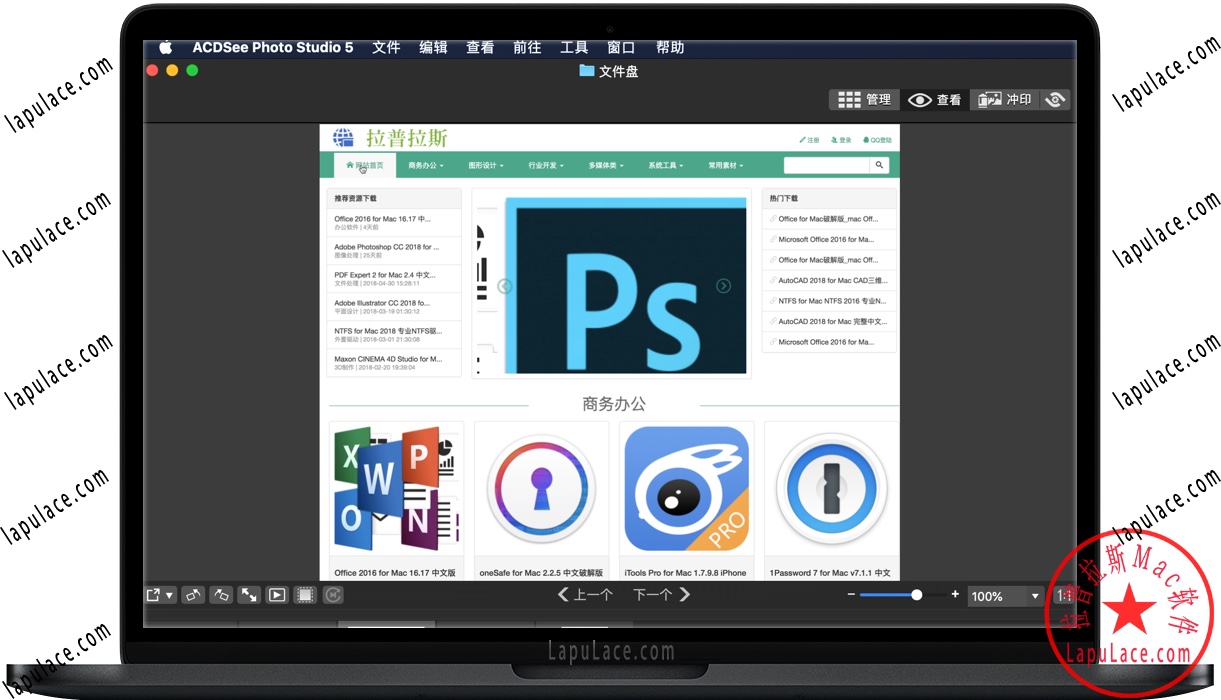Rotate the image left
Image resolution: width=1221 pixels, height=700 pixels.
194,595
